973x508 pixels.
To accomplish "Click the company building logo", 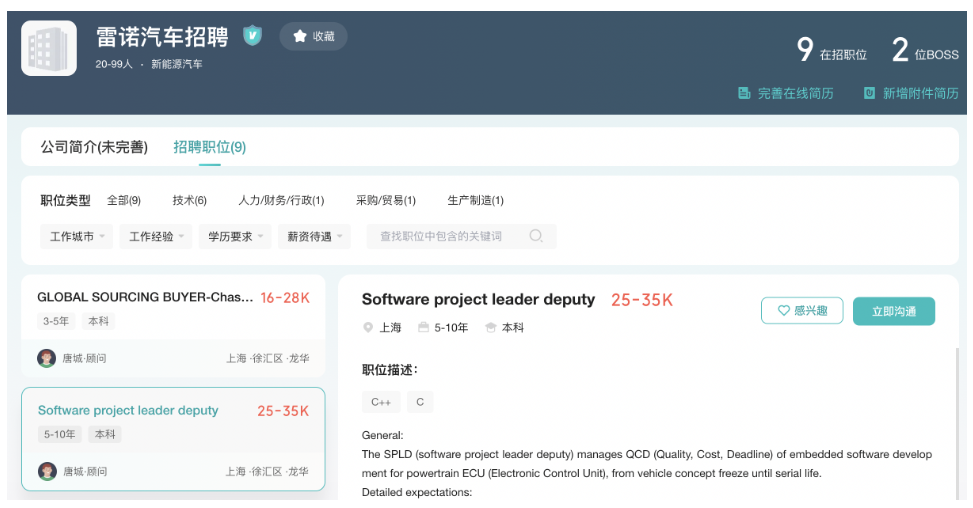I will 49,48.
